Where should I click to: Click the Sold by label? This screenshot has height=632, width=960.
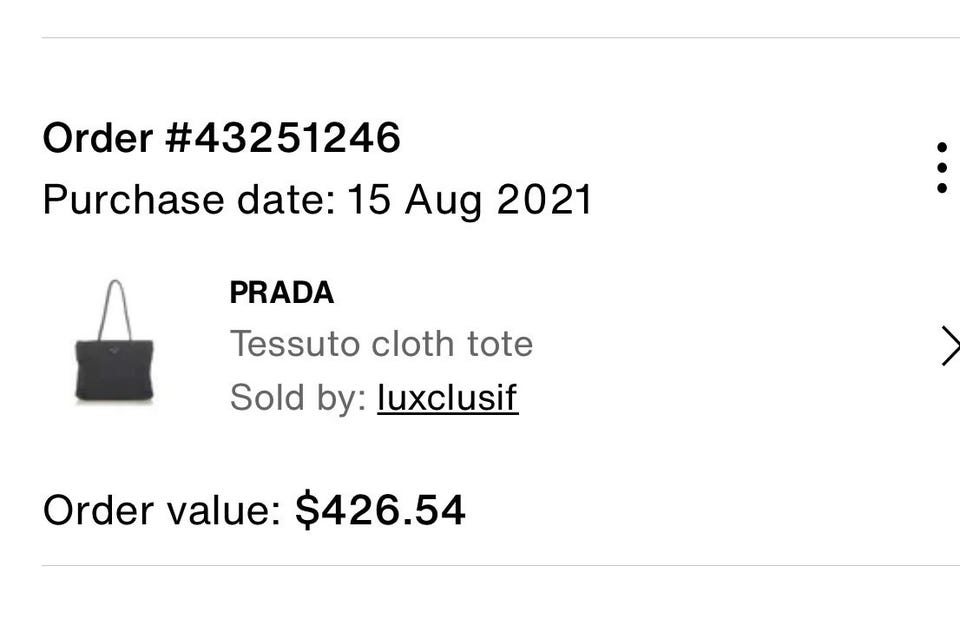[298, 398]
